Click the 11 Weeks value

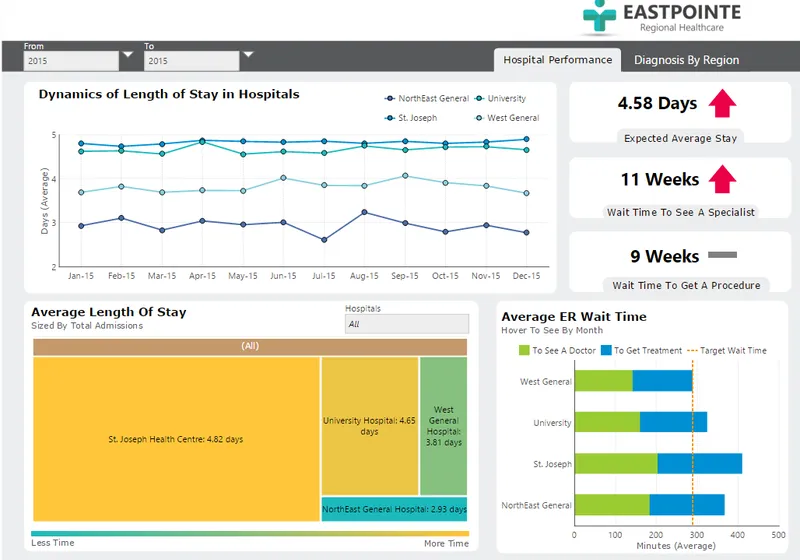coord(660,180)
